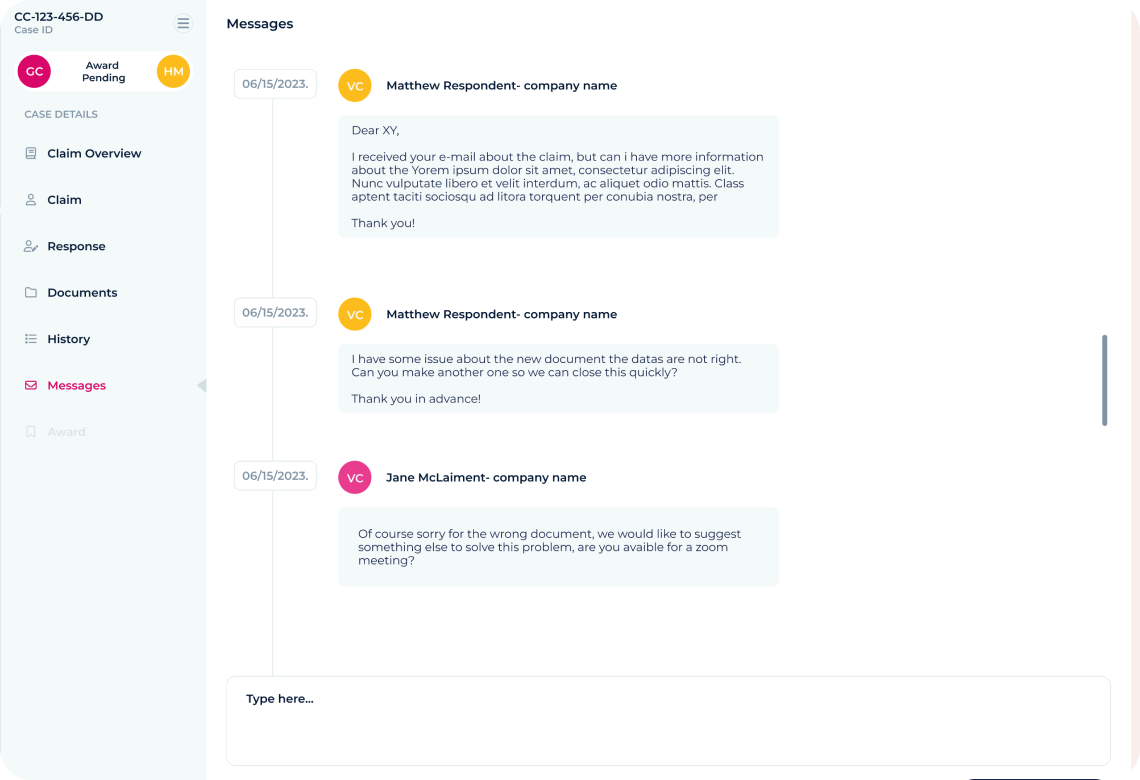This screenshot has height=780, width=1140.
Task: Click the Award bookmark icon
Action: (31, 432)
